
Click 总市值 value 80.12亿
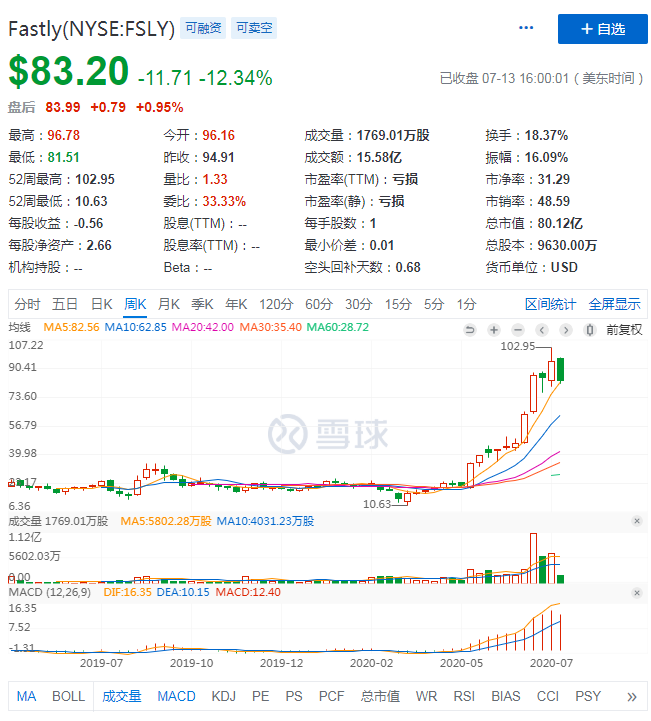(560, 224)
